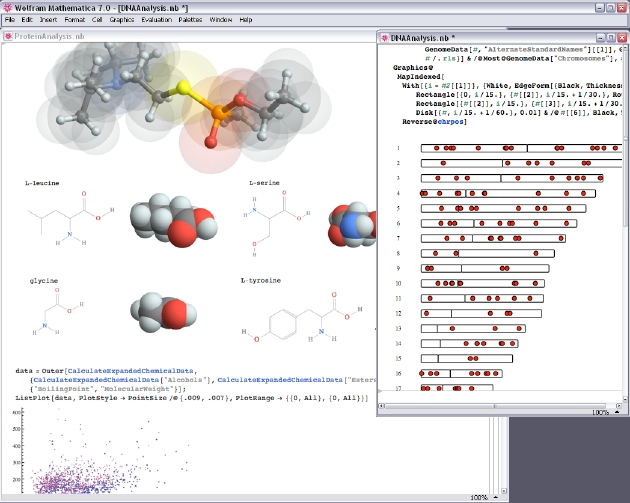
Task: Close the main Mathematica window
Action: 622,8
